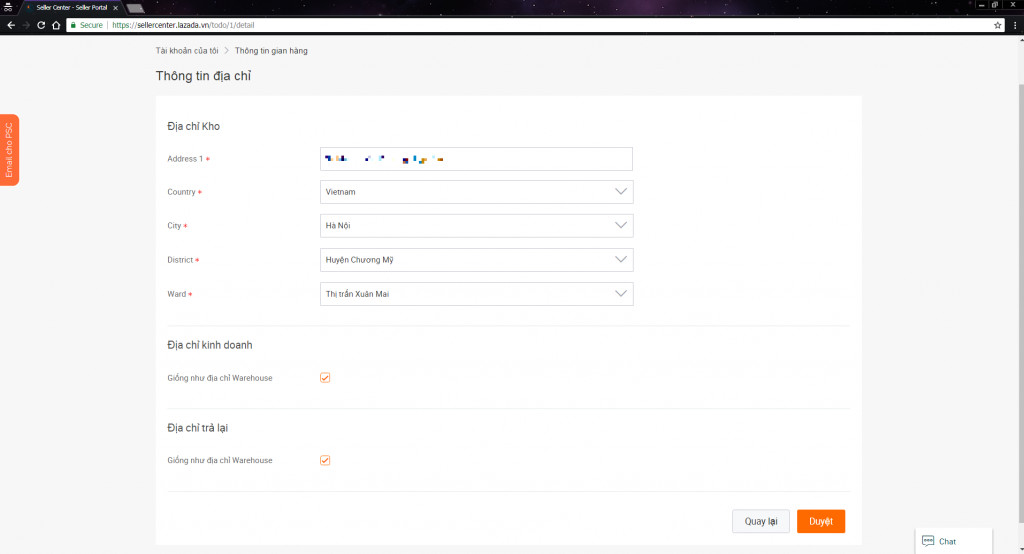Screen dimensions: 1024x554
Task: Go to the browser home page icon
Action: click(x=56, y=25)
